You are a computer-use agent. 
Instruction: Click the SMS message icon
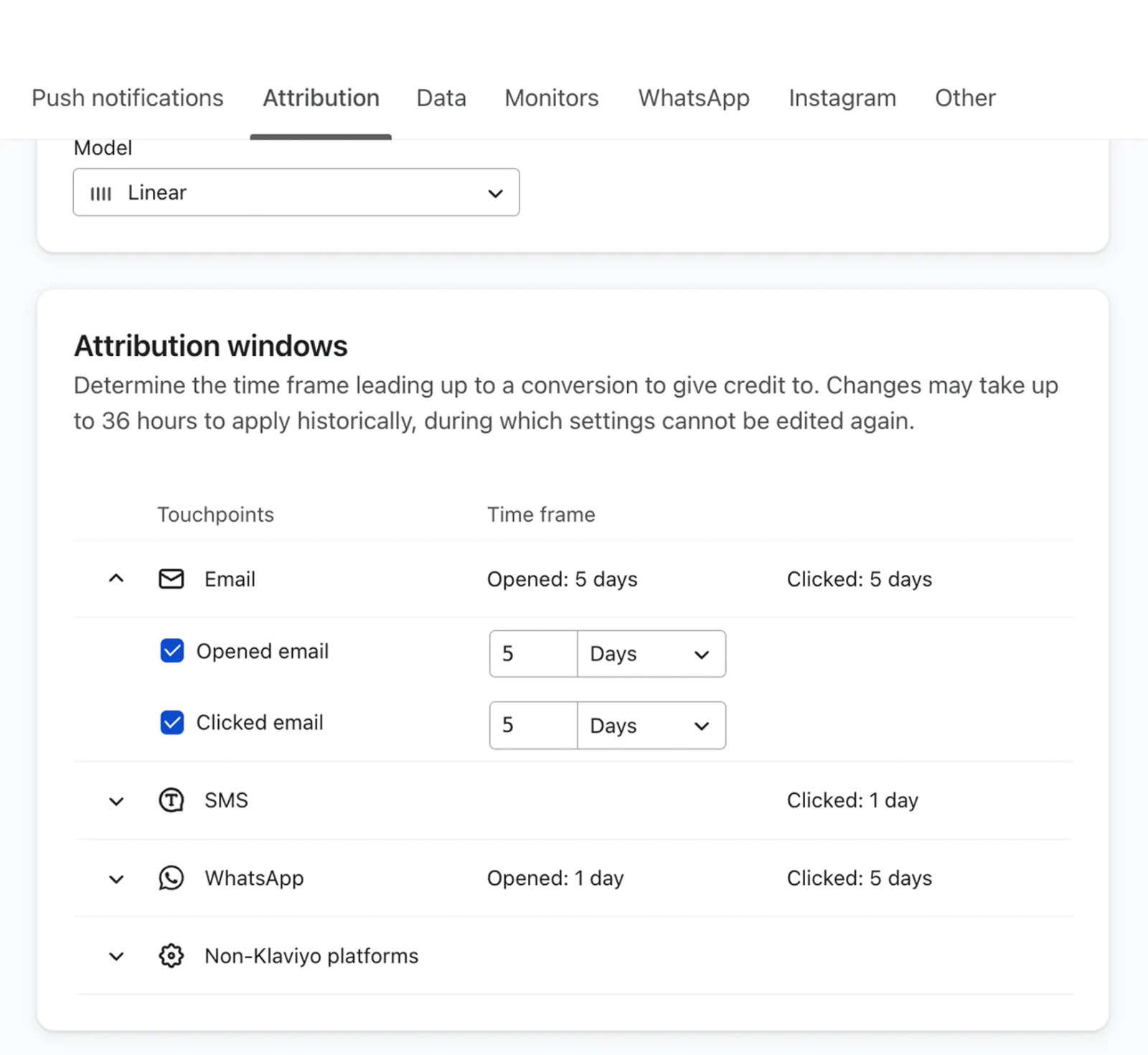(171, 800)
